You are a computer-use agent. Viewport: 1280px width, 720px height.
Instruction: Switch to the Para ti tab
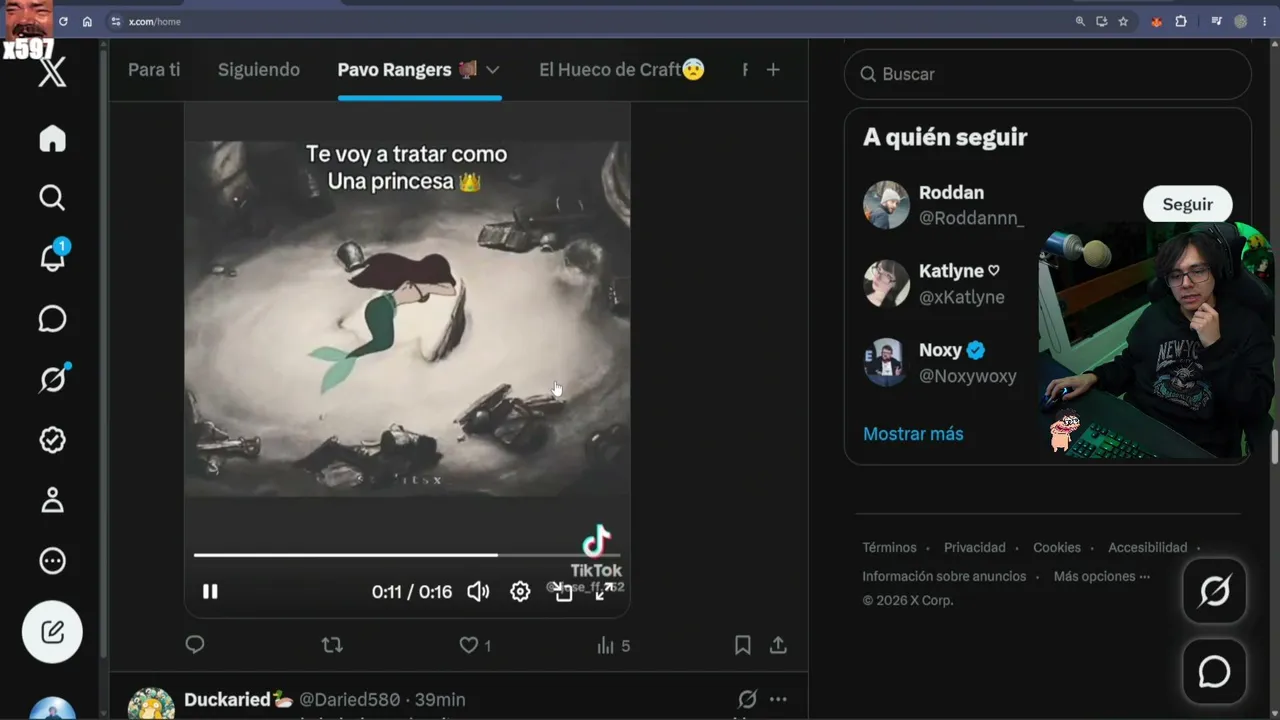click(x=154, y=69)
